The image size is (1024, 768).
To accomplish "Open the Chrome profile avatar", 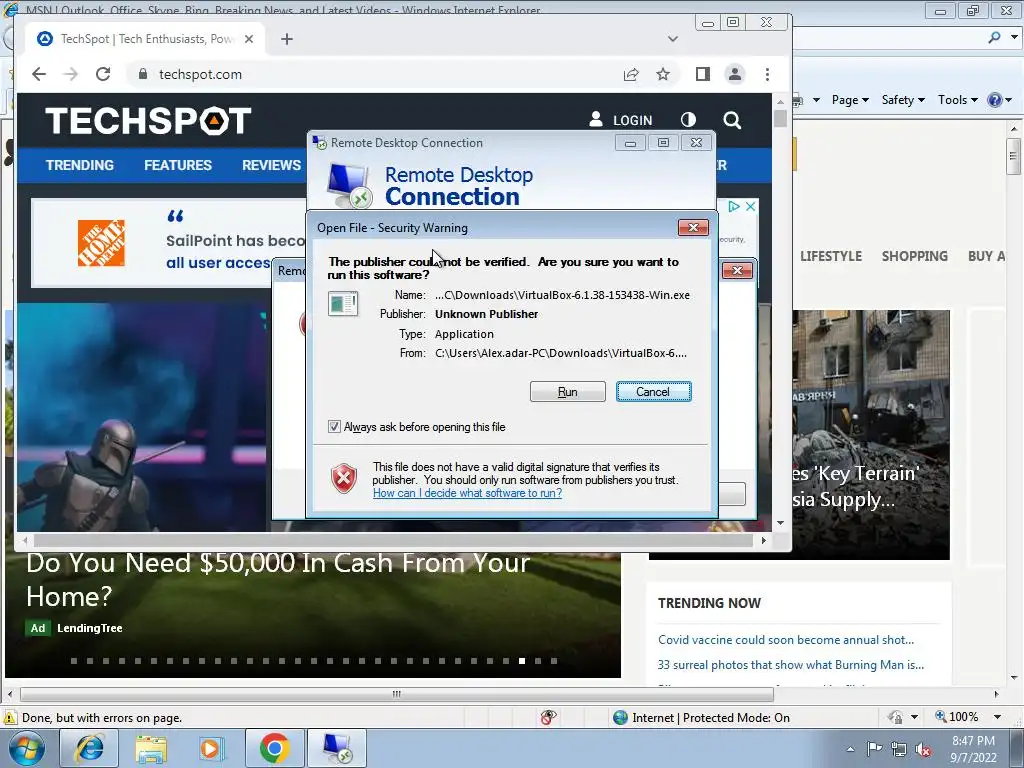I will click(735, 74).
